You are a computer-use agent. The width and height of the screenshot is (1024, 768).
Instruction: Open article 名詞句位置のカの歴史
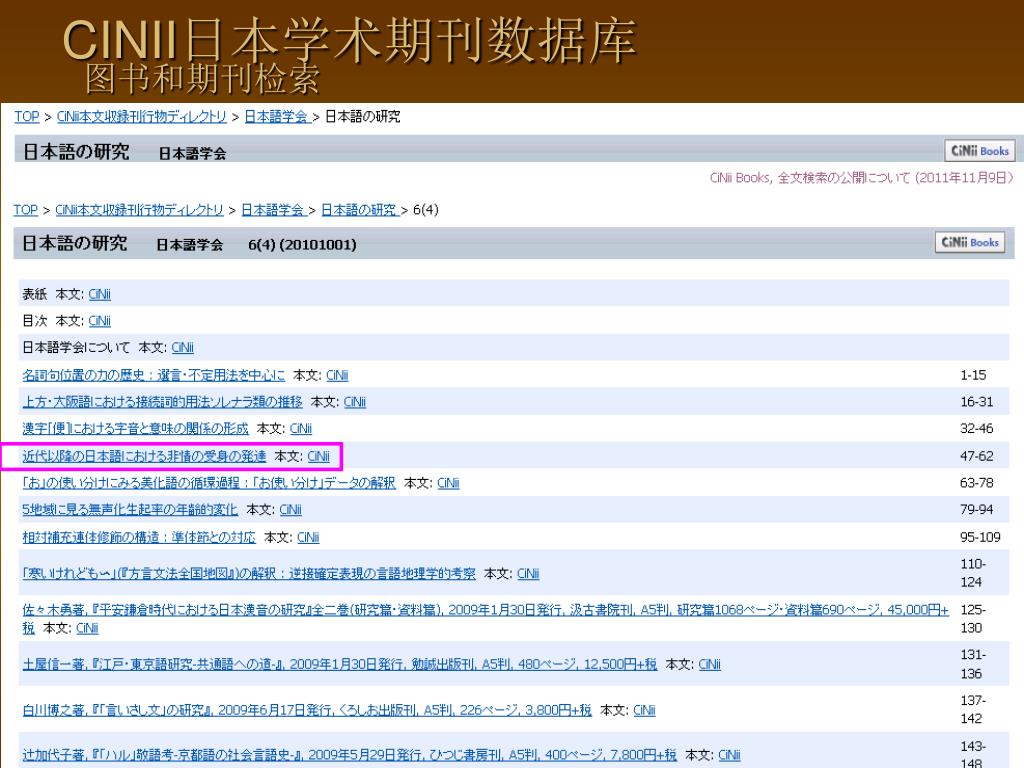point(153,375)
